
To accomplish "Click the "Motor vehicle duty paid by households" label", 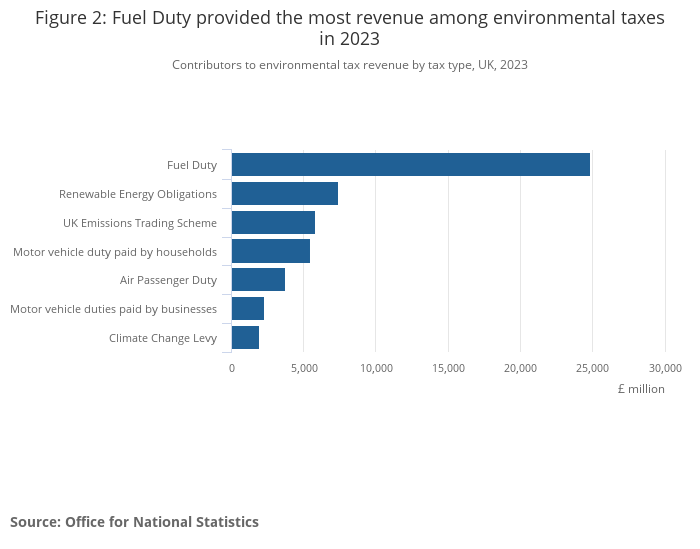I will (x=115, y=252).
